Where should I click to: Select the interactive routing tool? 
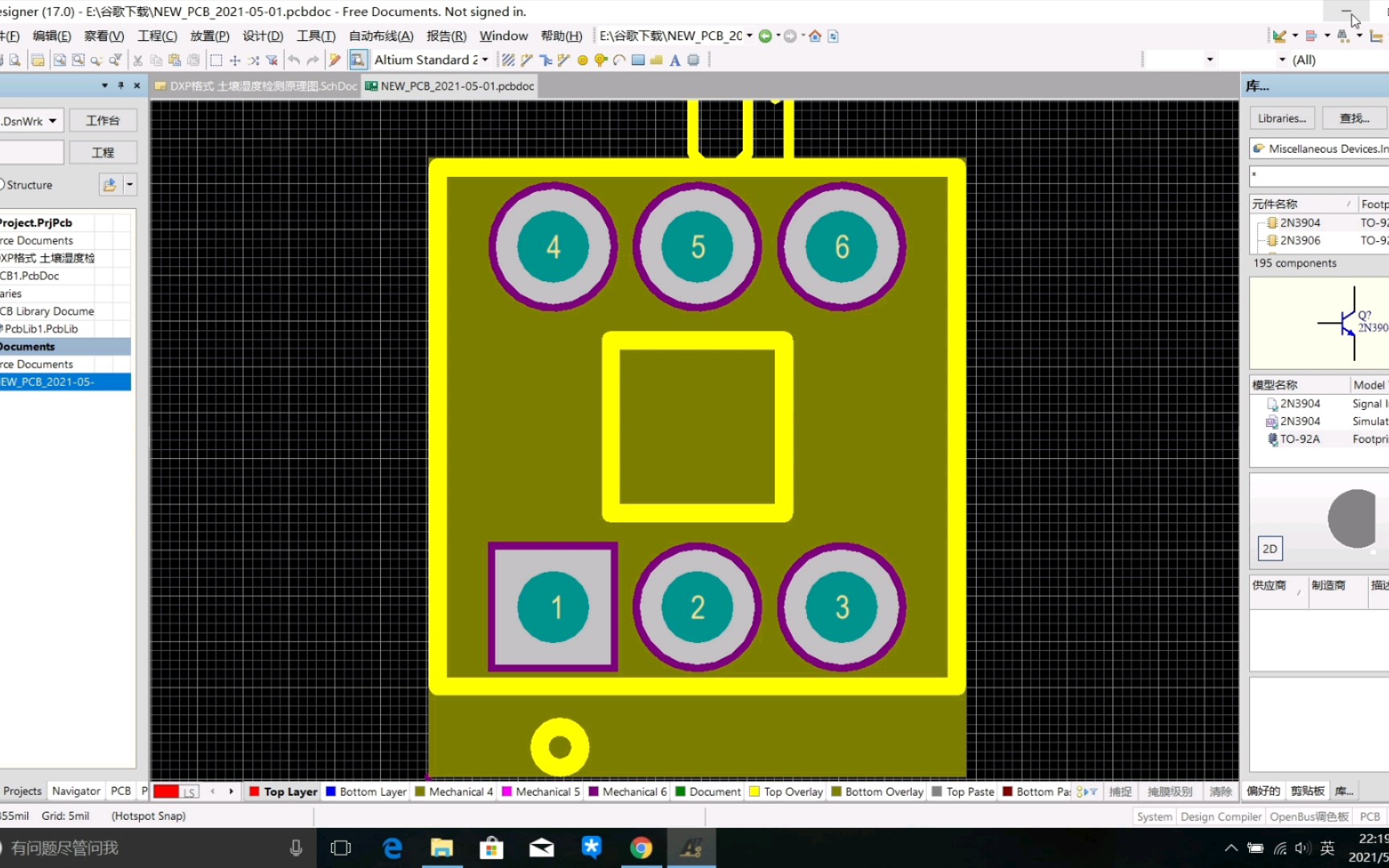[x=546, y=60]
